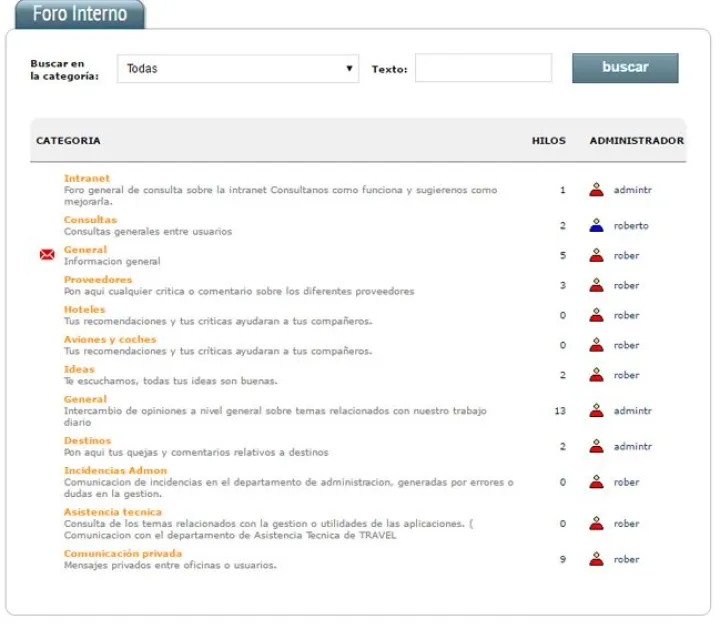Click the user icon in the Hoteles row
Viewport: 720px width, 629px height.
597,315
